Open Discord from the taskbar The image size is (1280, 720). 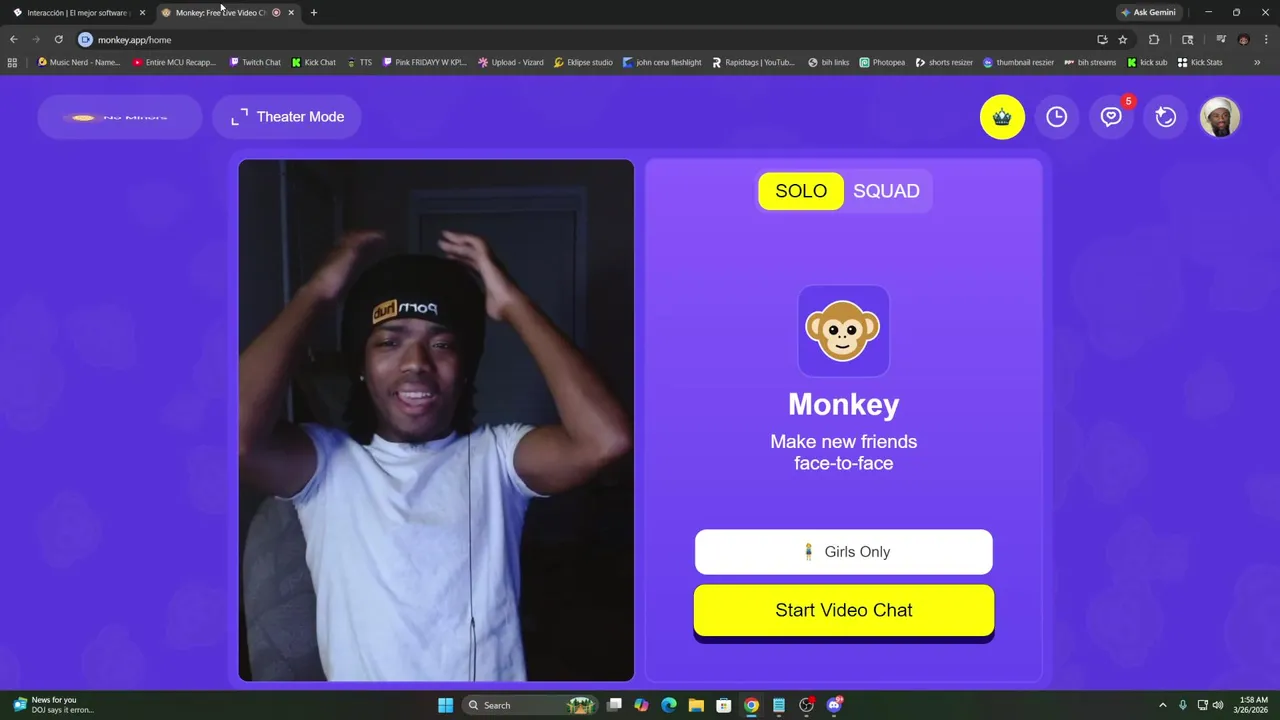835,705
